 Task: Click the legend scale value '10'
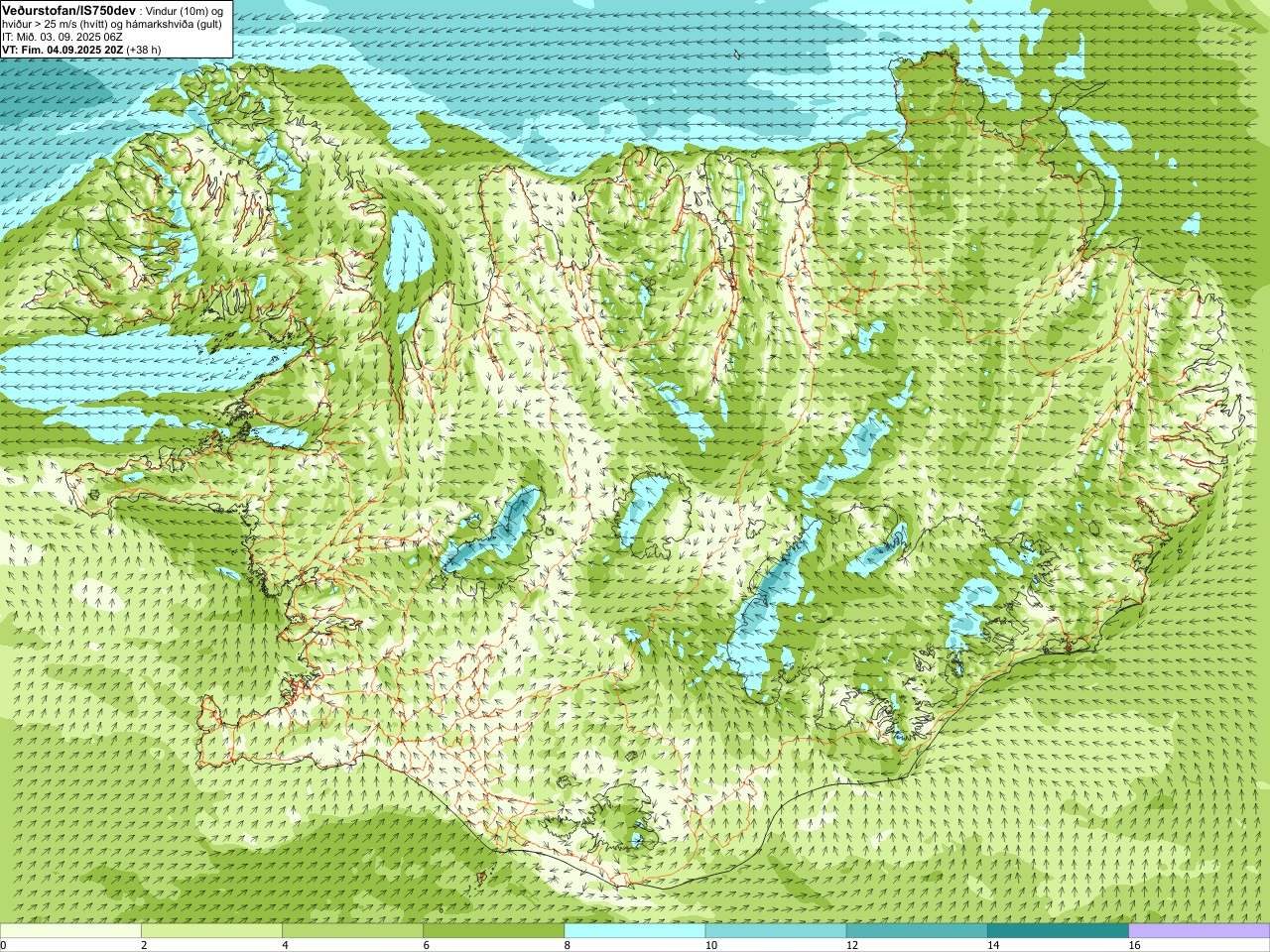click(711, 945)
